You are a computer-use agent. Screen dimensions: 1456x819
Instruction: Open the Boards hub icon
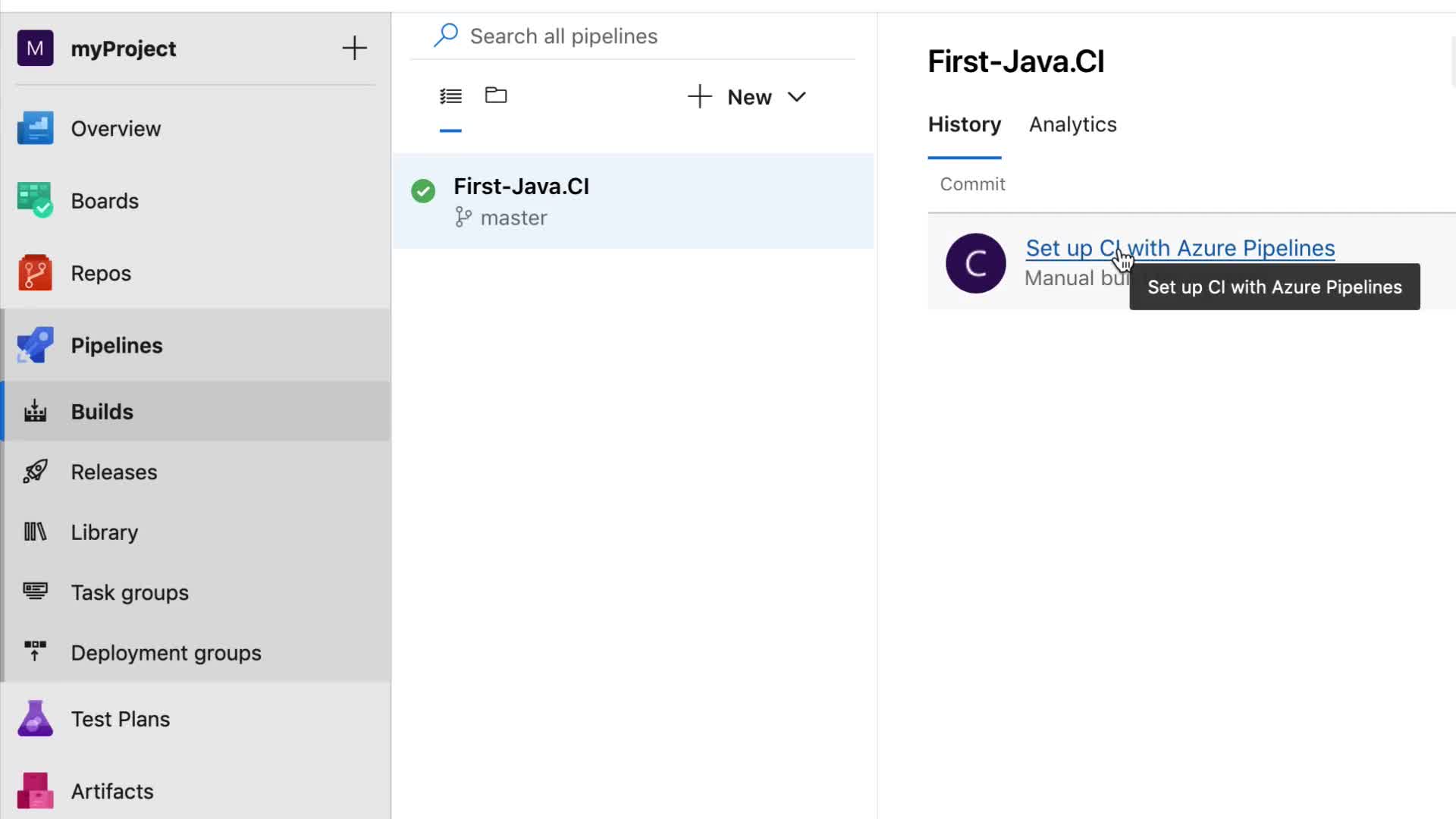click(x=35, y=200)
